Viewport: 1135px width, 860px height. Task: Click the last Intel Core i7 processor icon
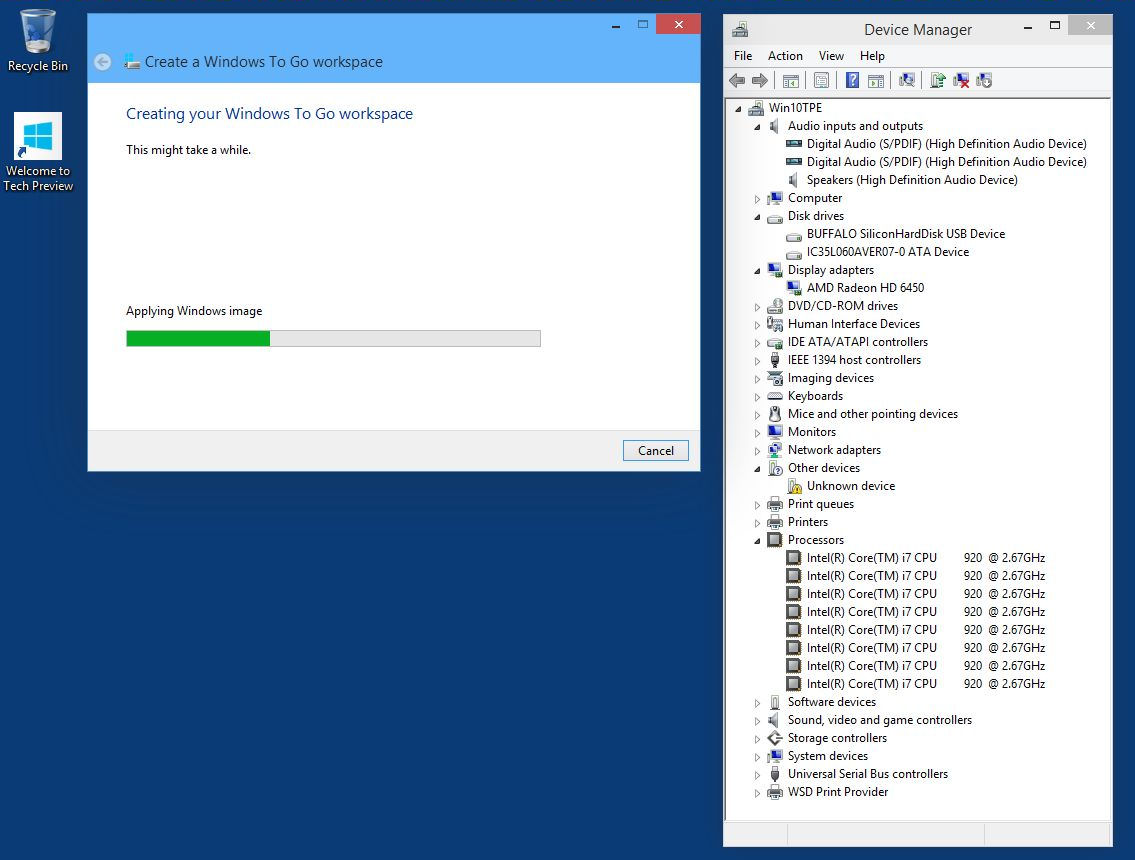click(794, 684)
